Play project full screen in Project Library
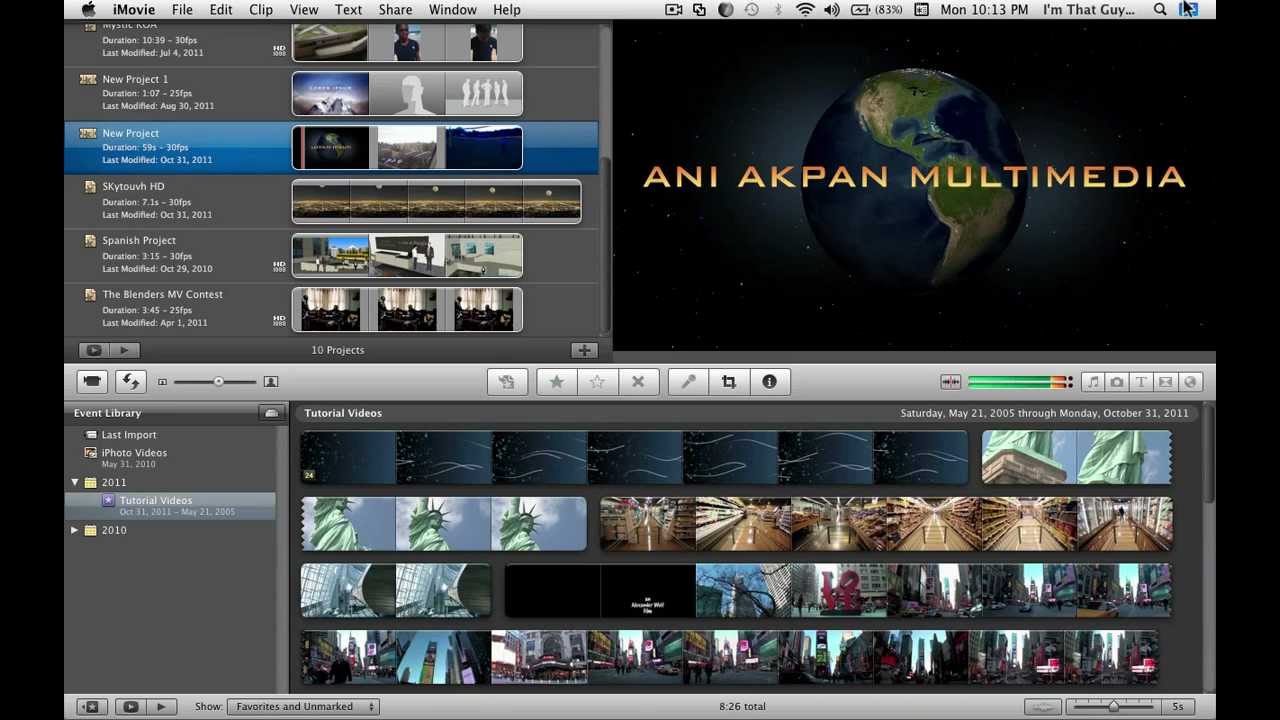This screenshot has height=720, width=1280. tap(94, 350)
